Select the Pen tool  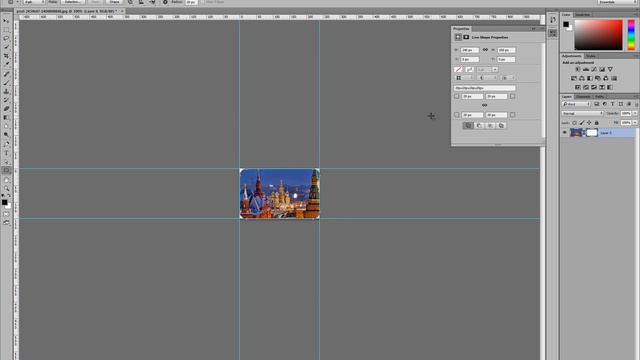[6, 144]
